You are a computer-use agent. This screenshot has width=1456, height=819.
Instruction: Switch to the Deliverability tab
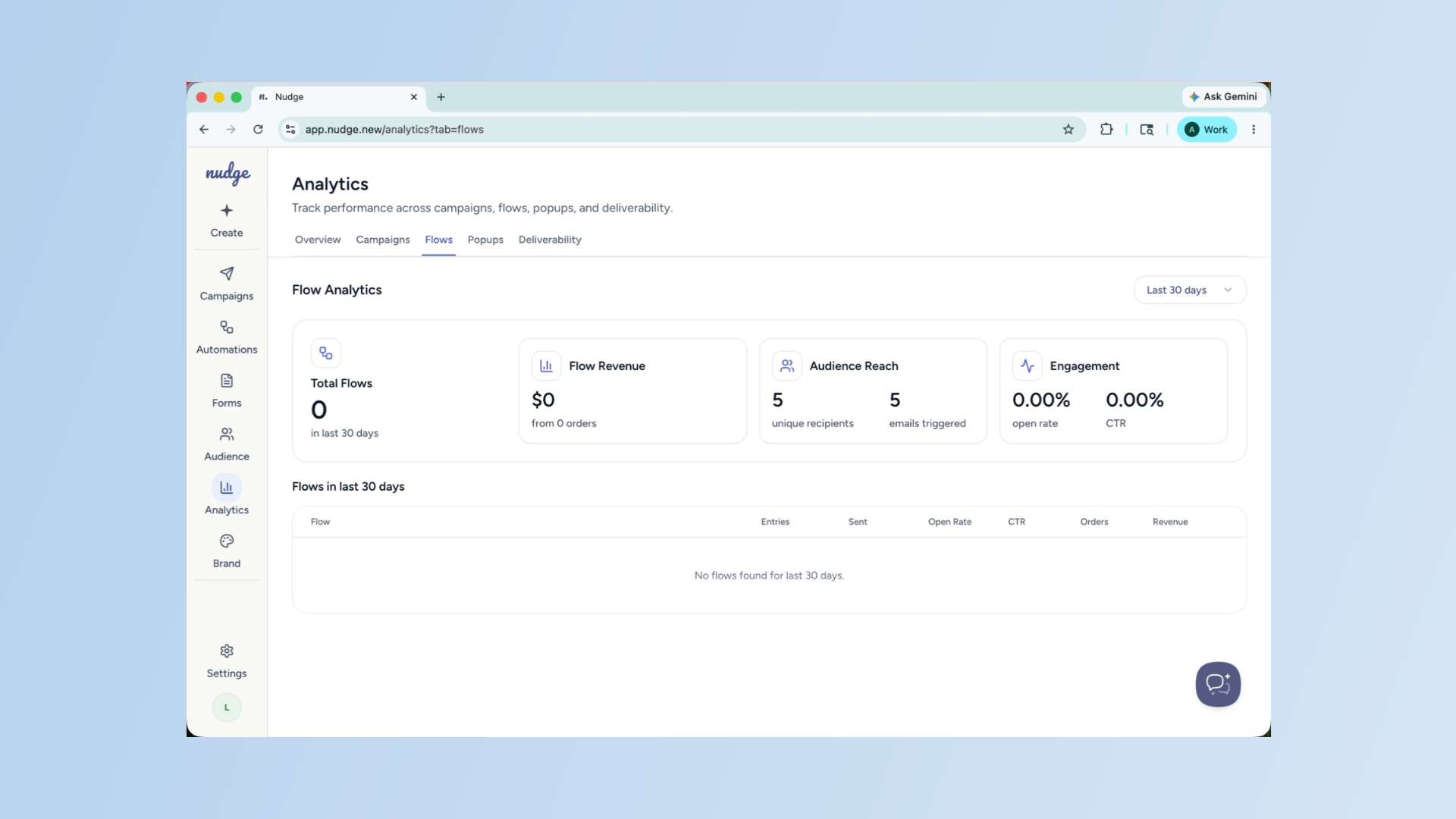pyautogui.click(x=550, y=240)
